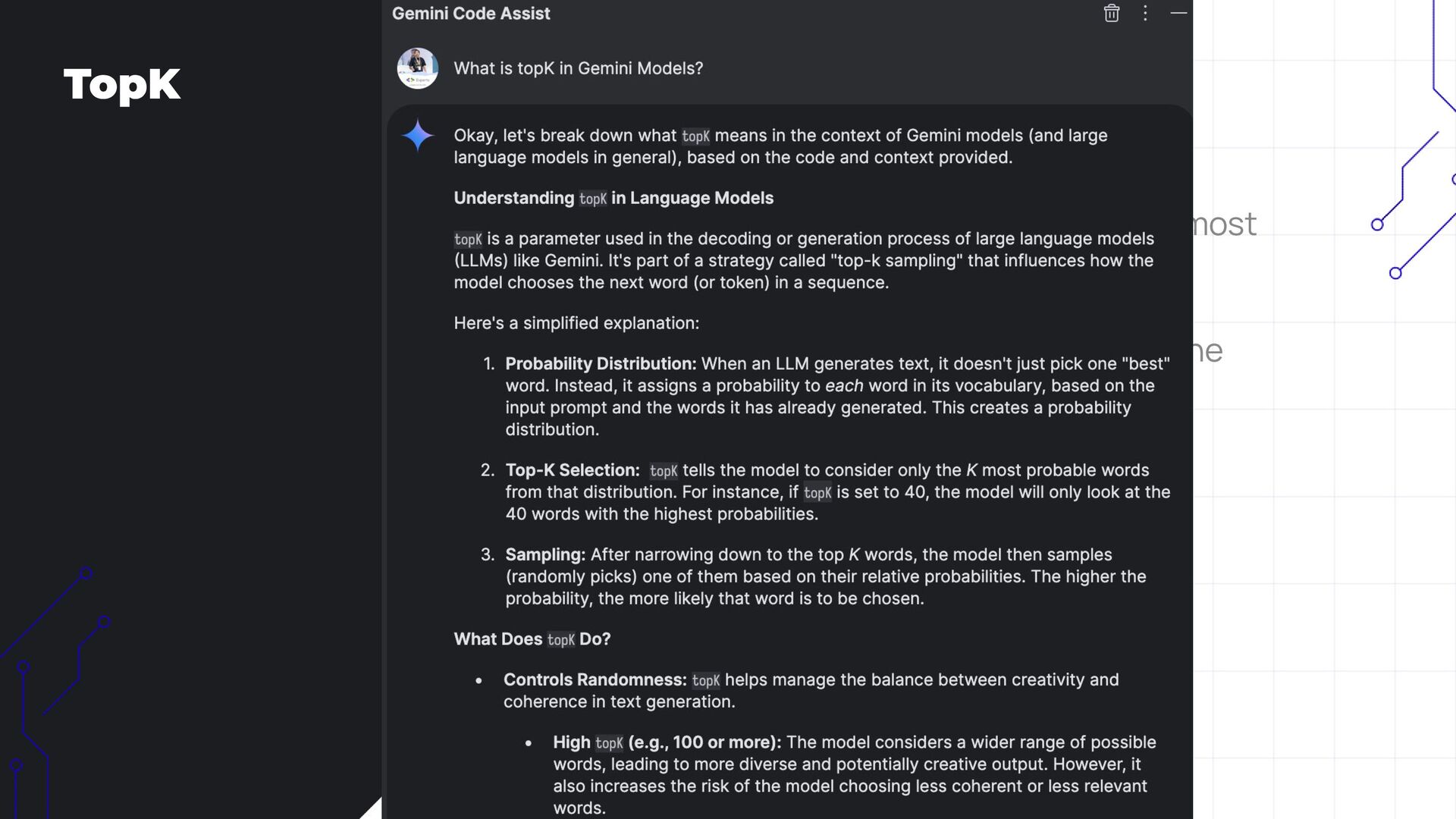The width and height of the screenshot is (1456, 819).
Task: Click the 'What Does topK Do?' heading
Action: pos(532,639)
